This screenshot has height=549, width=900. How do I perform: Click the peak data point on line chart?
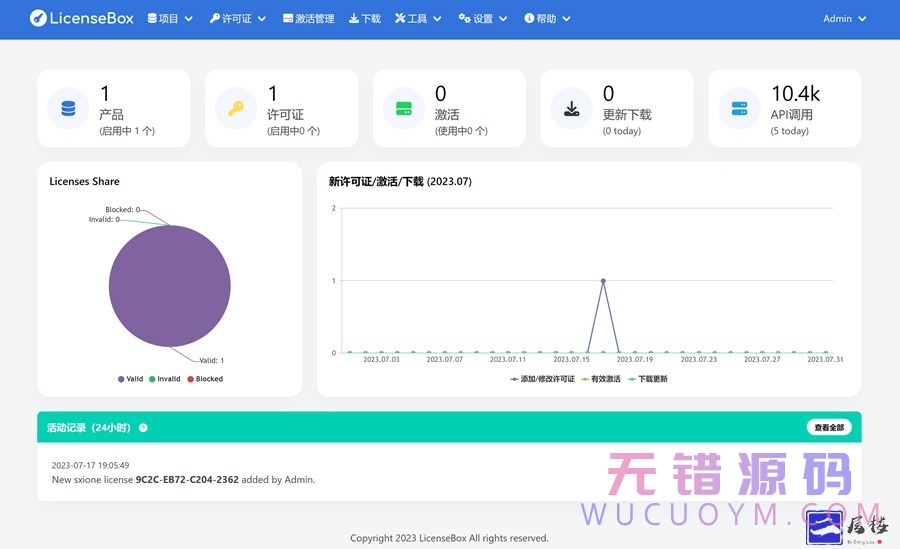[603, 281]
